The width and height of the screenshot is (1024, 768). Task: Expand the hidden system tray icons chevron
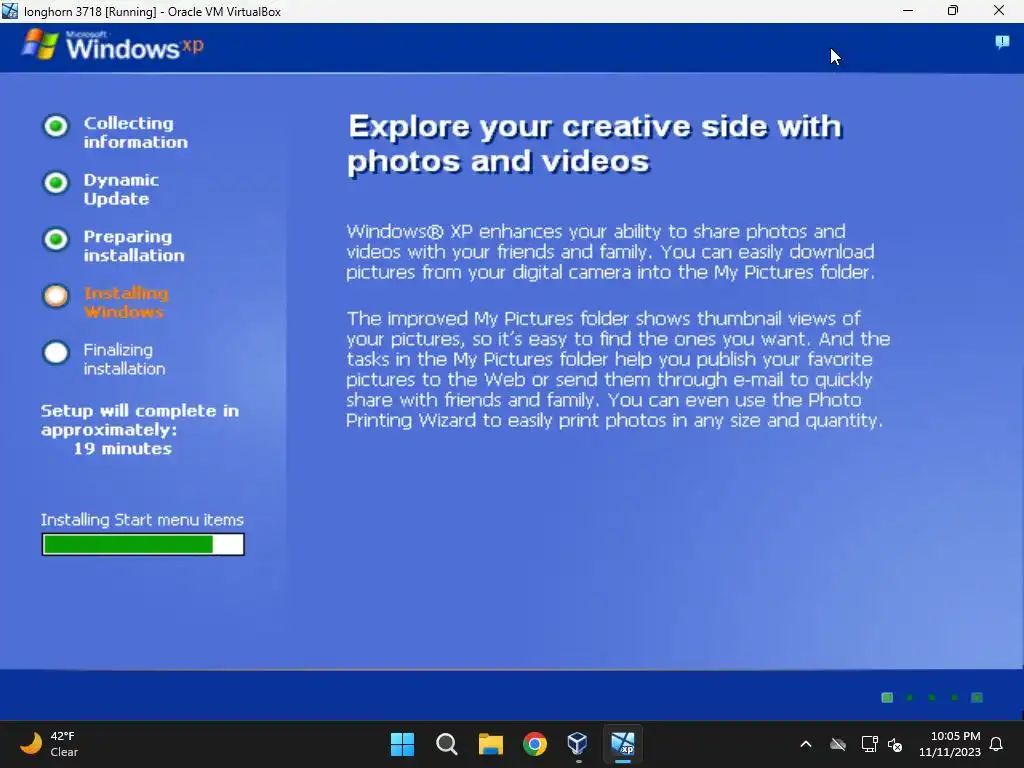tap(806, 744)
